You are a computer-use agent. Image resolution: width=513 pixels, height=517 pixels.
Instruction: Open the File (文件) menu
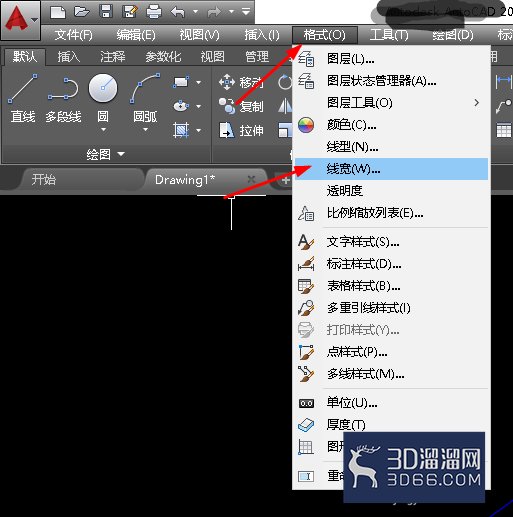tap(73, 35)
